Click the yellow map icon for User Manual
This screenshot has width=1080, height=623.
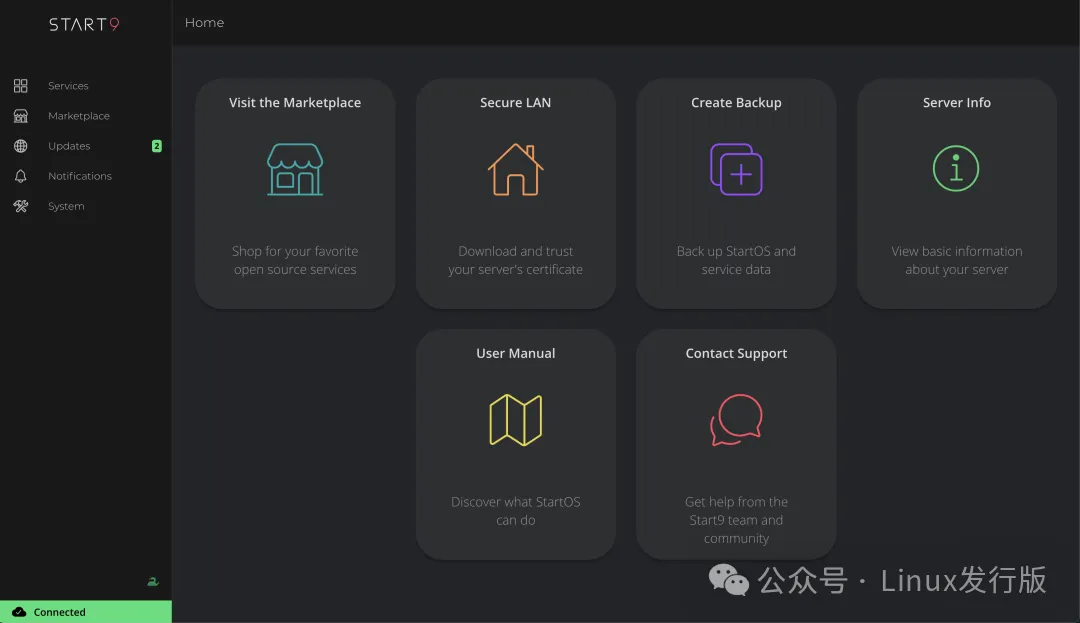click(x=515, y=420)
